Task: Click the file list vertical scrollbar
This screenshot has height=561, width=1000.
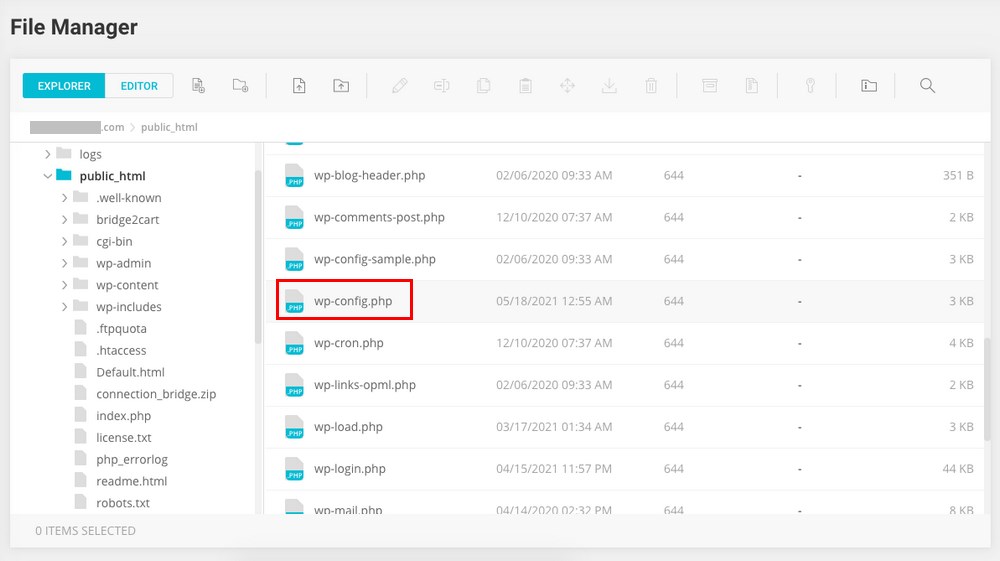Action: [x=987, y=389]
